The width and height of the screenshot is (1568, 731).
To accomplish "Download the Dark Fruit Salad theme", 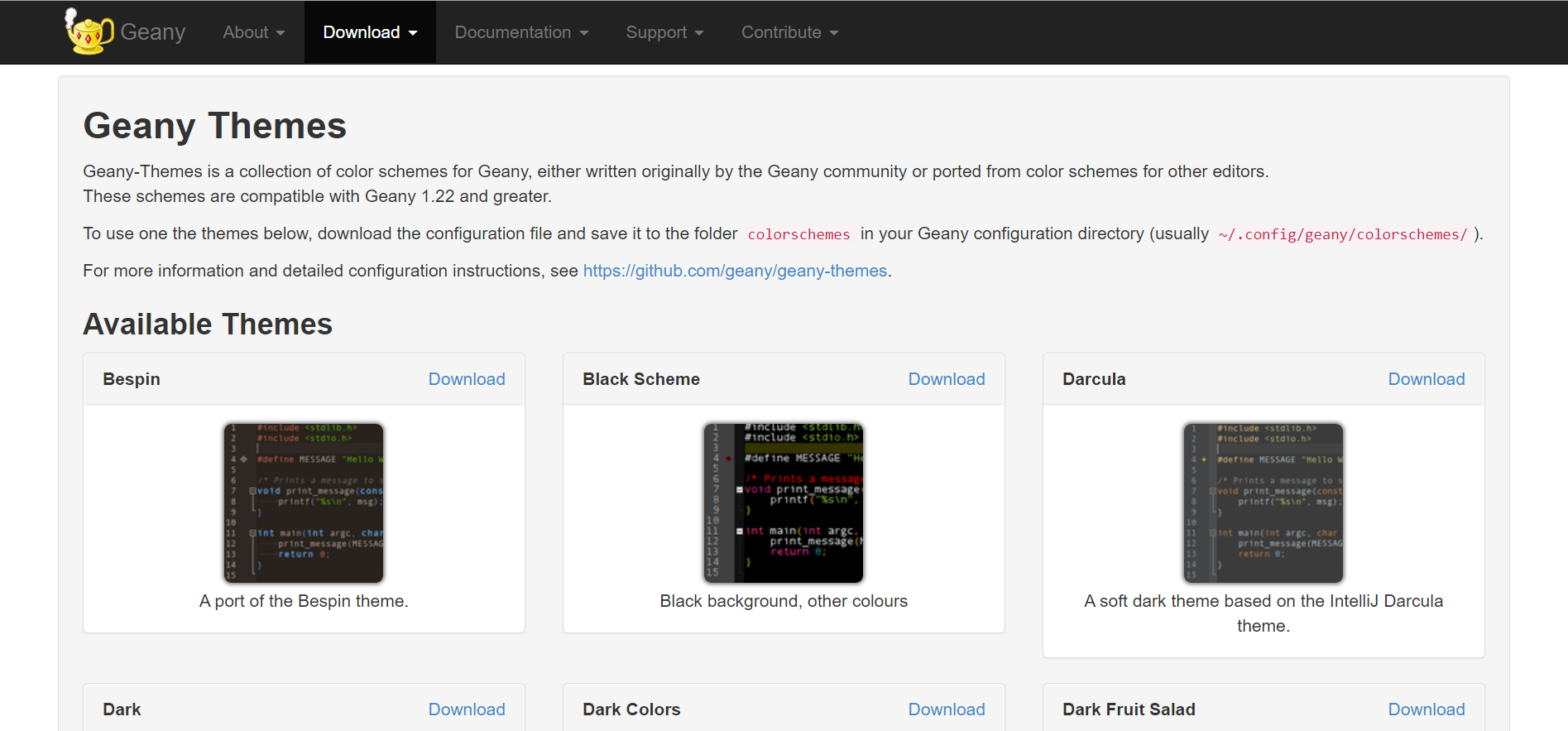I will coord(1427,709).
